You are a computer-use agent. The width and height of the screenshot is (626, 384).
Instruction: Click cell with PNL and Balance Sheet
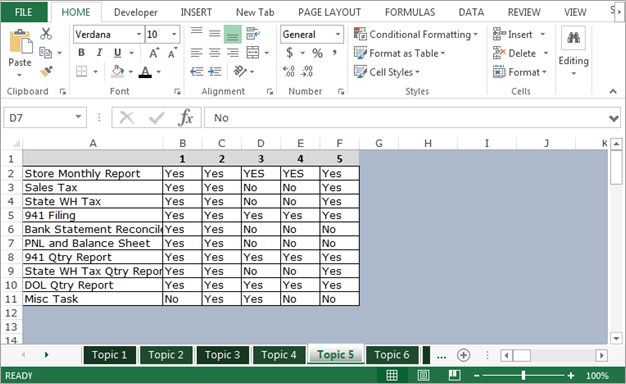93,243
